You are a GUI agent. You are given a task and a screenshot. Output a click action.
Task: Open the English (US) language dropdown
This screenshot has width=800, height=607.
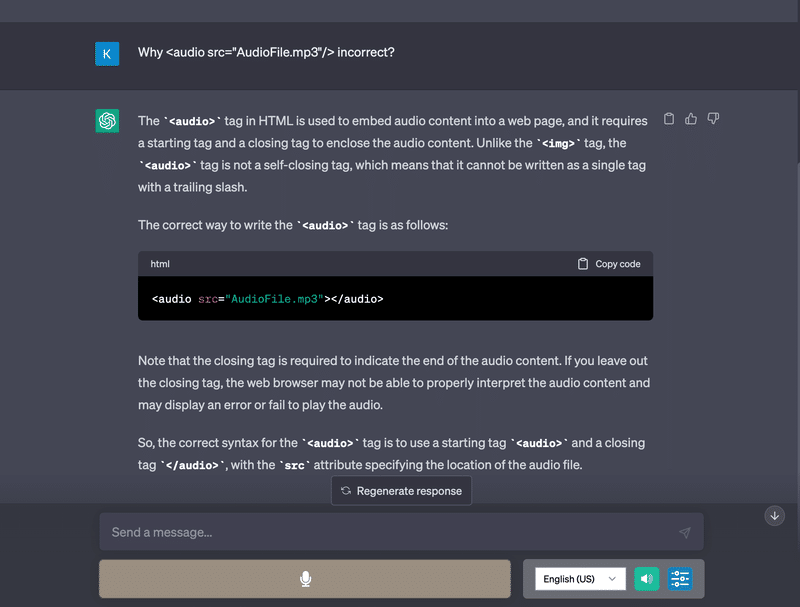[581, 579]
